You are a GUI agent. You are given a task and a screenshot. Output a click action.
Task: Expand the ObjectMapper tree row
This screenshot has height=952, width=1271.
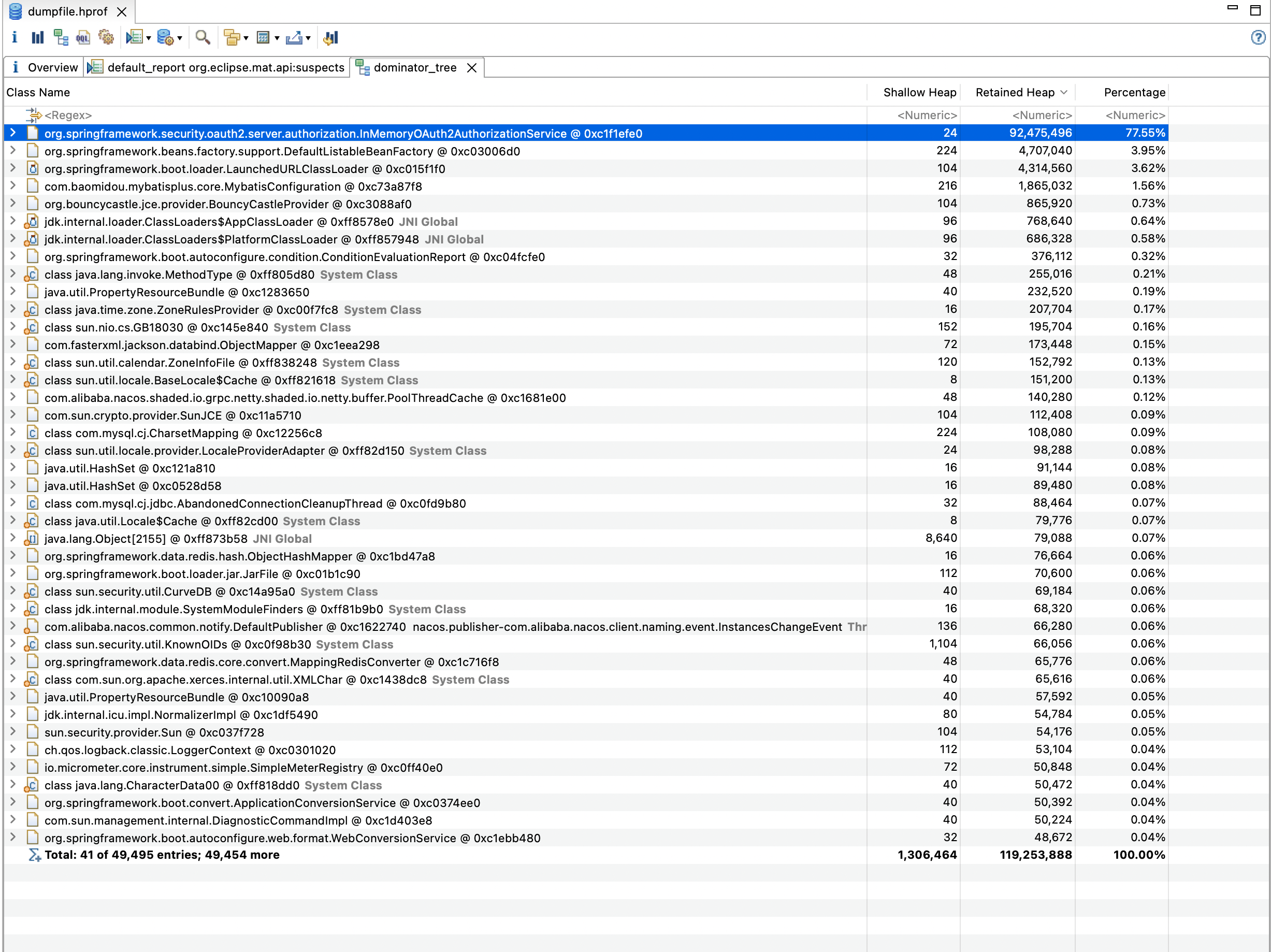12,345
